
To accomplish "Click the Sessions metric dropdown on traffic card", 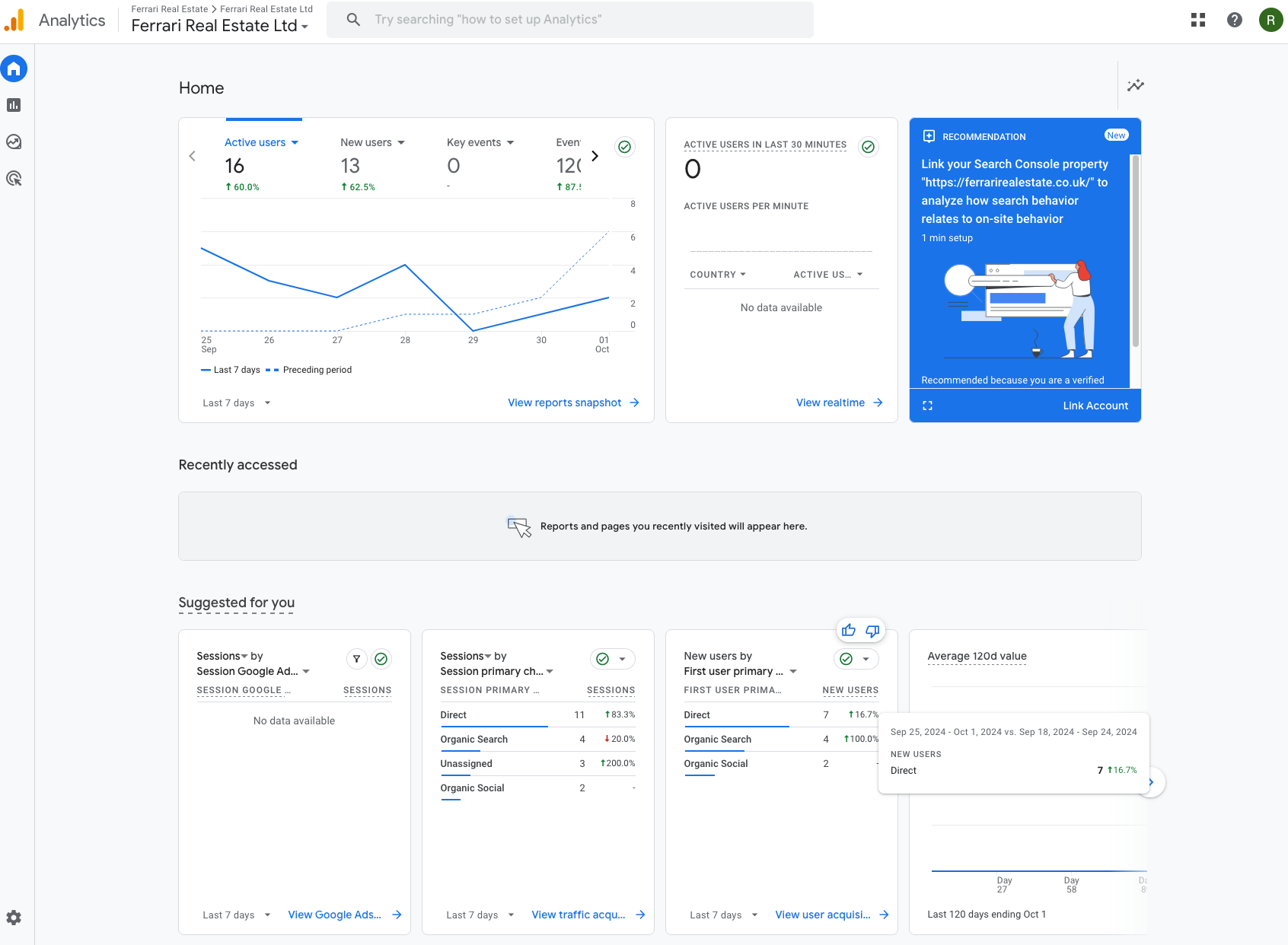I will tap(465, 656).
